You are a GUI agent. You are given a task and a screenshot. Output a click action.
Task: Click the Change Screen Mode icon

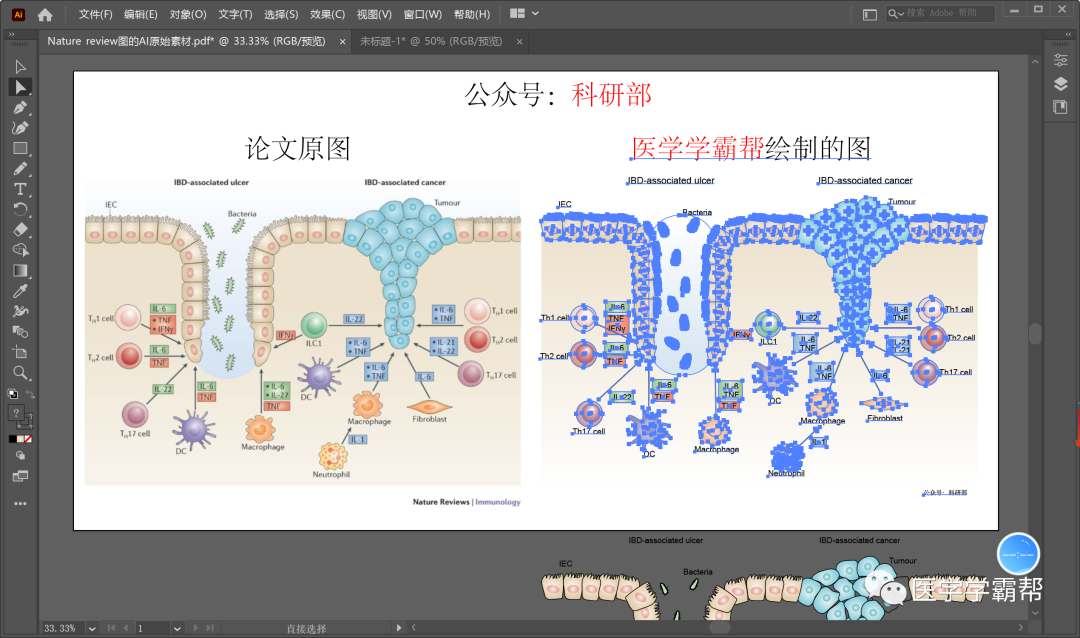[x=20, y=476]
